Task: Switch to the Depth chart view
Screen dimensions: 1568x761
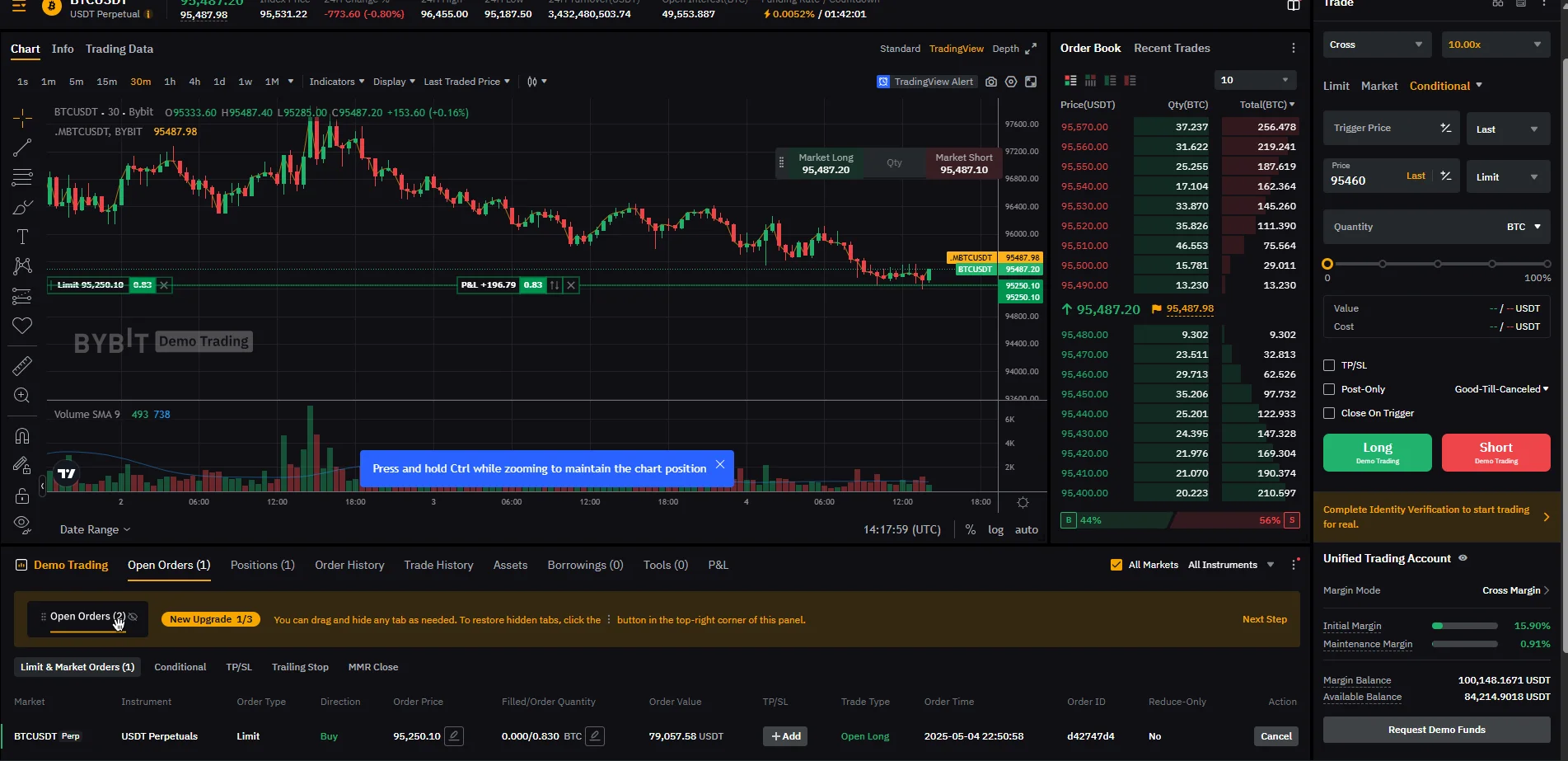Action: tap(1005, 49)
